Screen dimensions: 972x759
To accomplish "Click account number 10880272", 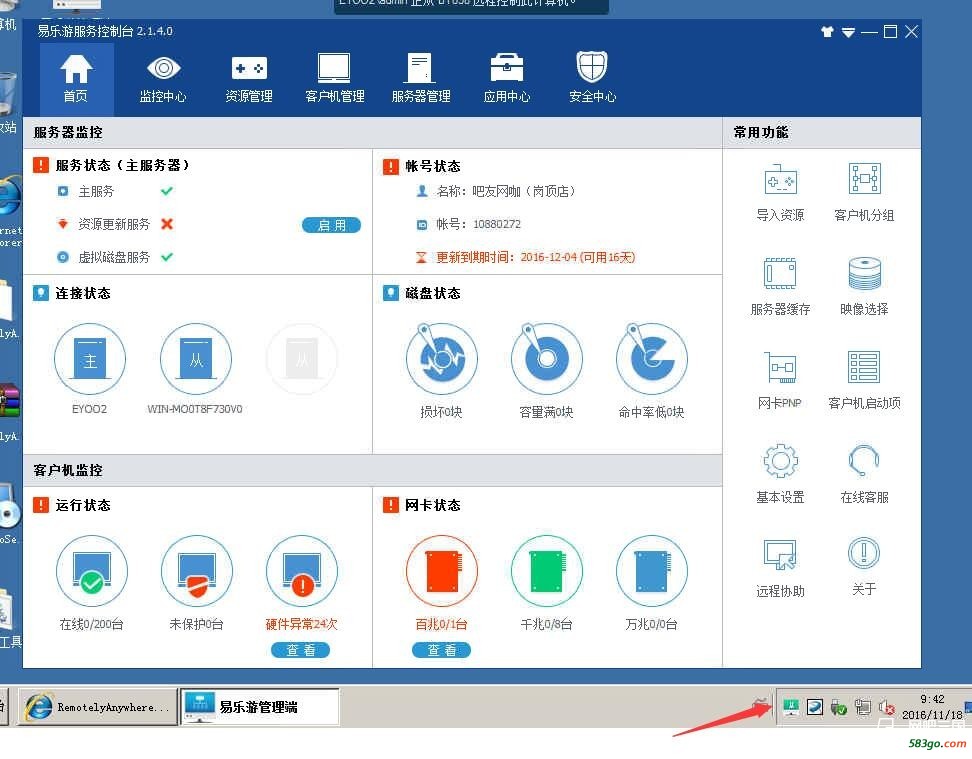I will 497,224.
